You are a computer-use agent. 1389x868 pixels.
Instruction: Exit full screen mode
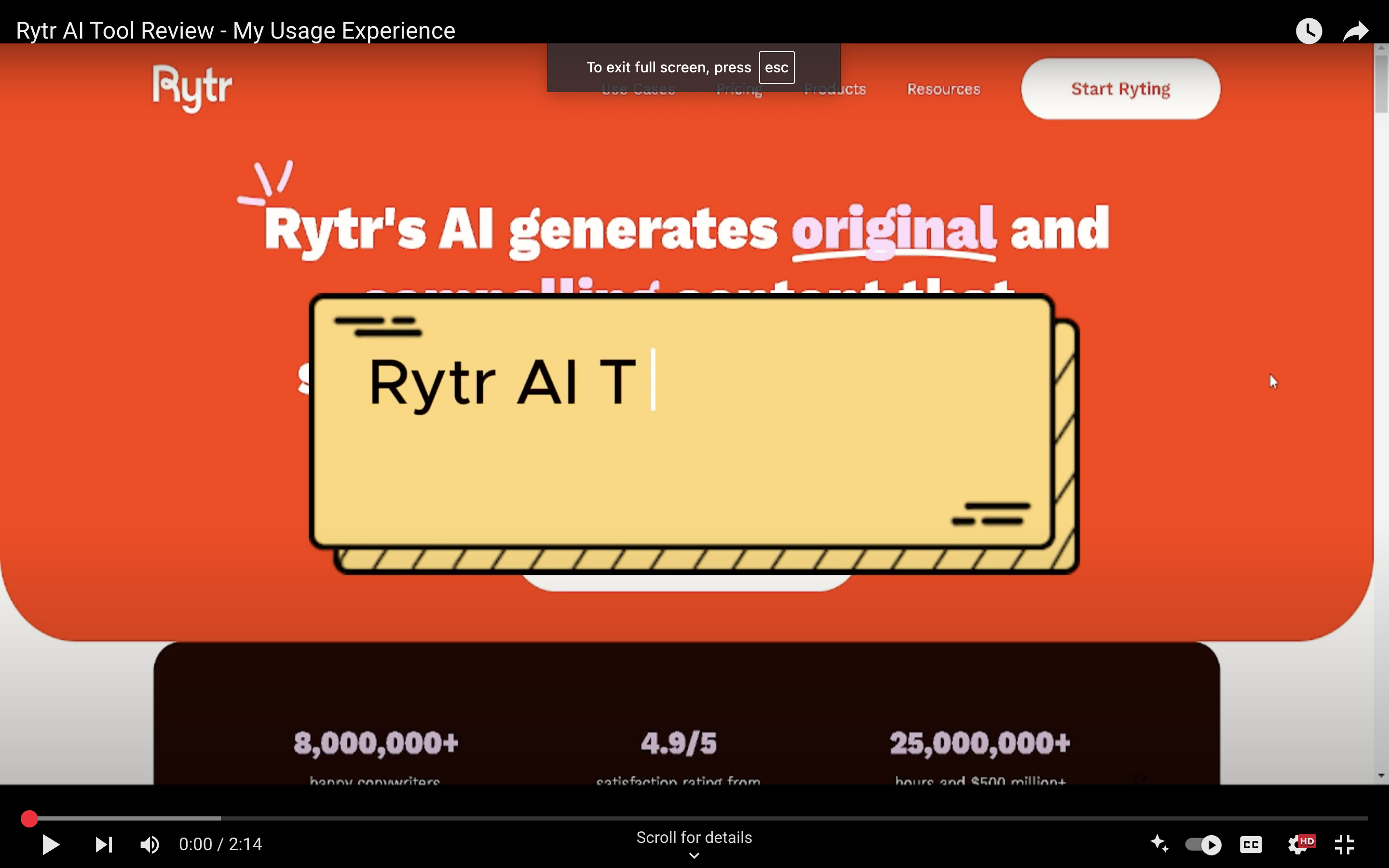click(1345, 844)
